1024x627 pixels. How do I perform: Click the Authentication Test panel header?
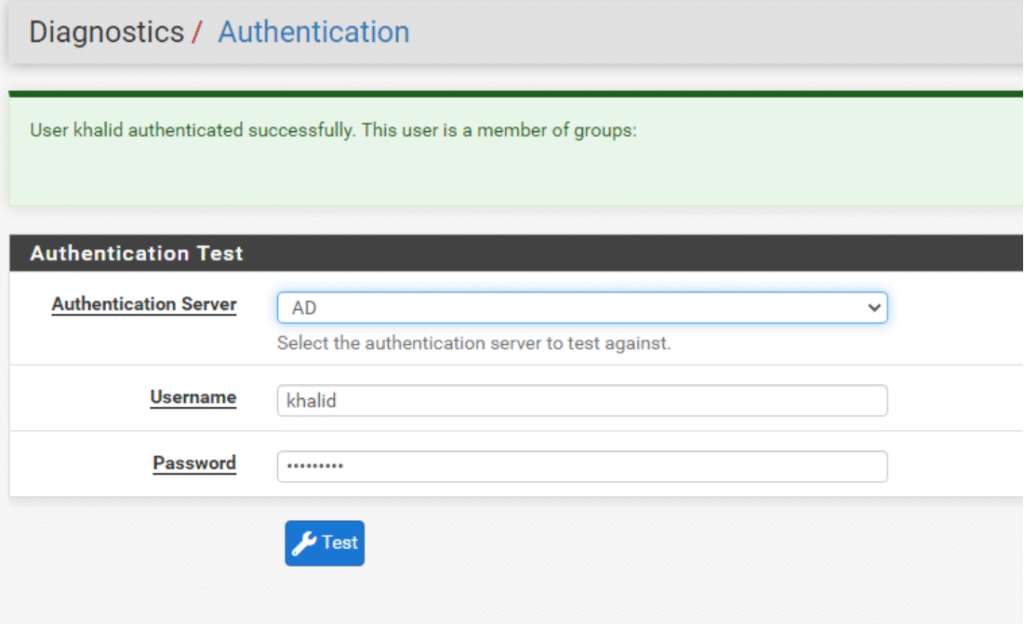[x=136, y=254]
